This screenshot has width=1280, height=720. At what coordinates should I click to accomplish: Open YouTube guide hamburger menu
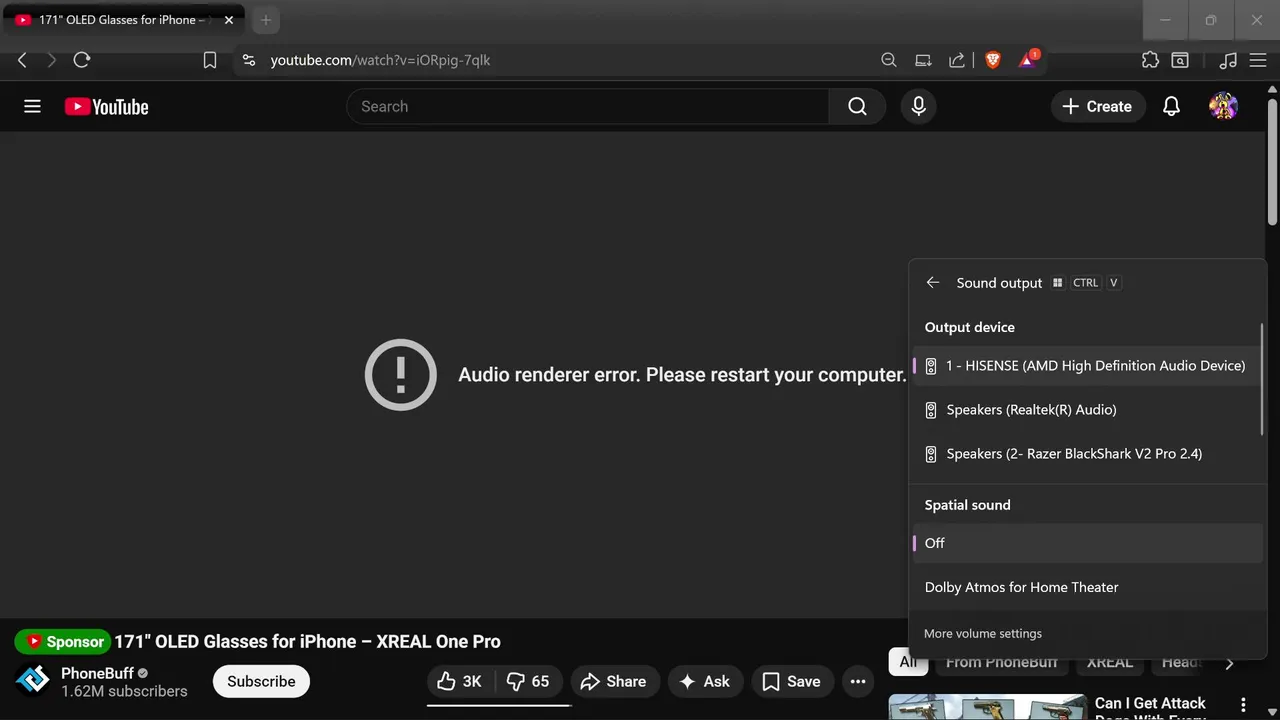(x=32, y=106)
